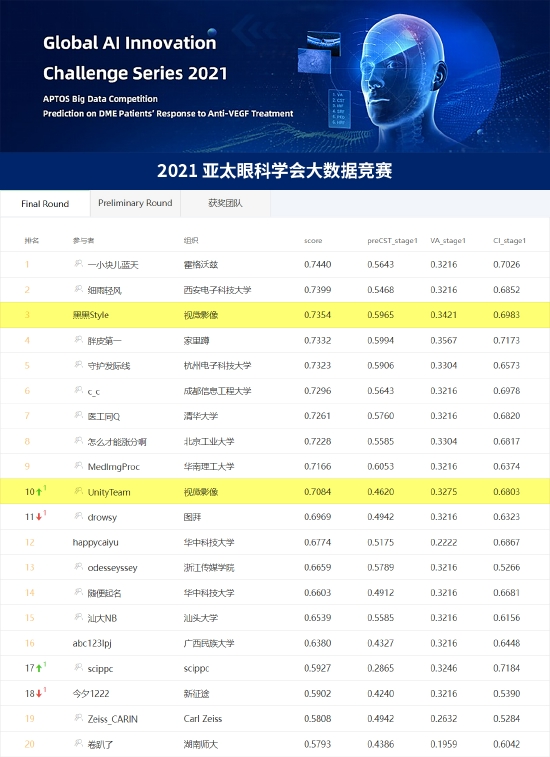Click the VA_stage1 column header
This screenshot has height=757, width=550.
pyautogui.click(x=448, y=240)
